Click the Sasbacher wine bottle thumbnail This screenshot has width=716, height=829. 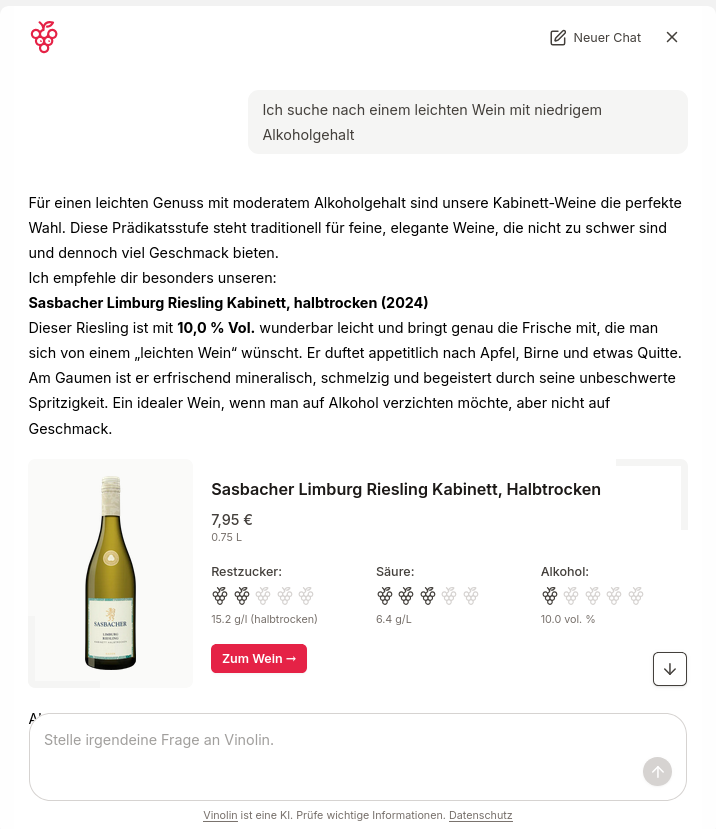pos(110,573)
